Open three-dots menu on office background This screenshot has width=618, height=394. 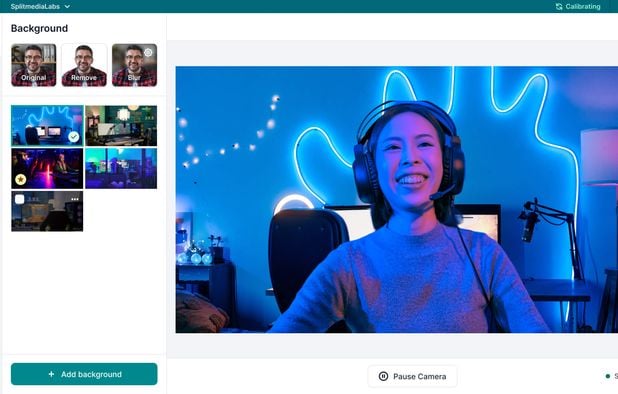tap(75, 199)
